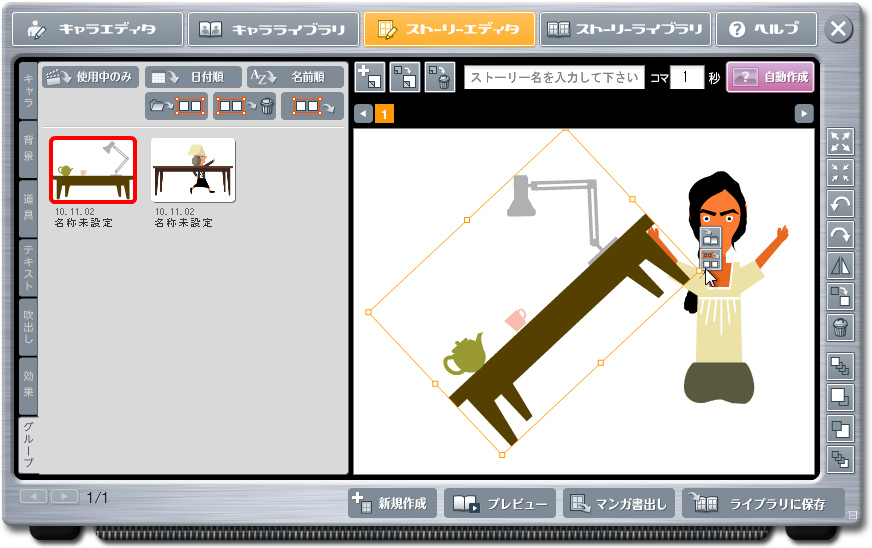The image size is (872, 548).
Task: Click the ライブラリに保存 button
Action: [x=764, y=503]
